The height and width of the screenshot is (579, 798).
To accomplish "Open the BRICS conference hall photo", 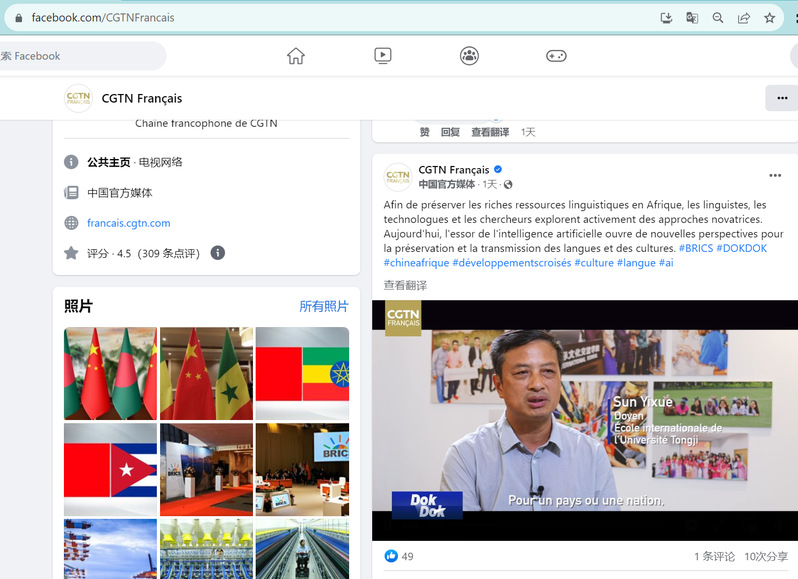I will tap(302, 470).
